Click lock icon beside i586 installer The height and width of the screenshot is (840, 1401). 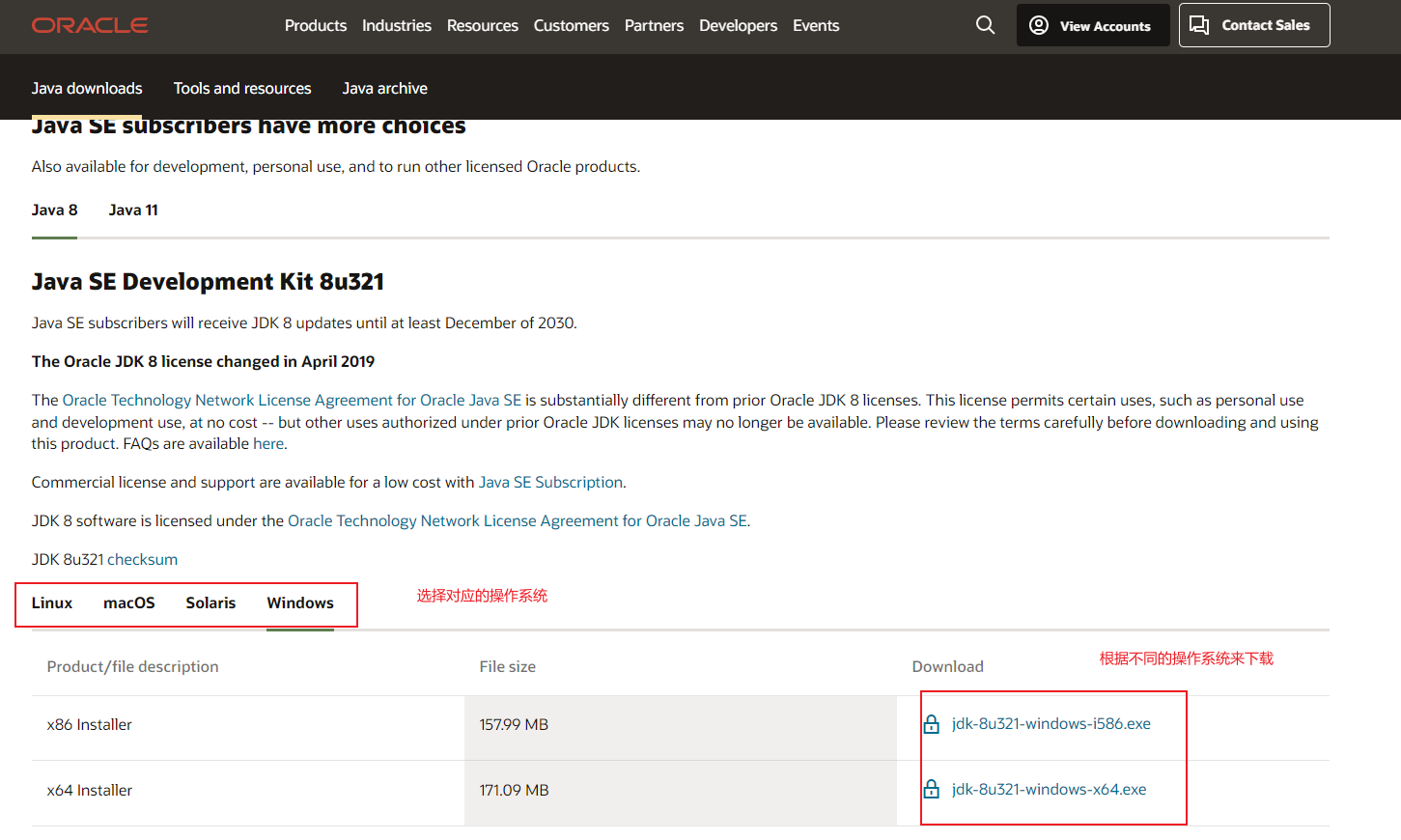[932, 724]
